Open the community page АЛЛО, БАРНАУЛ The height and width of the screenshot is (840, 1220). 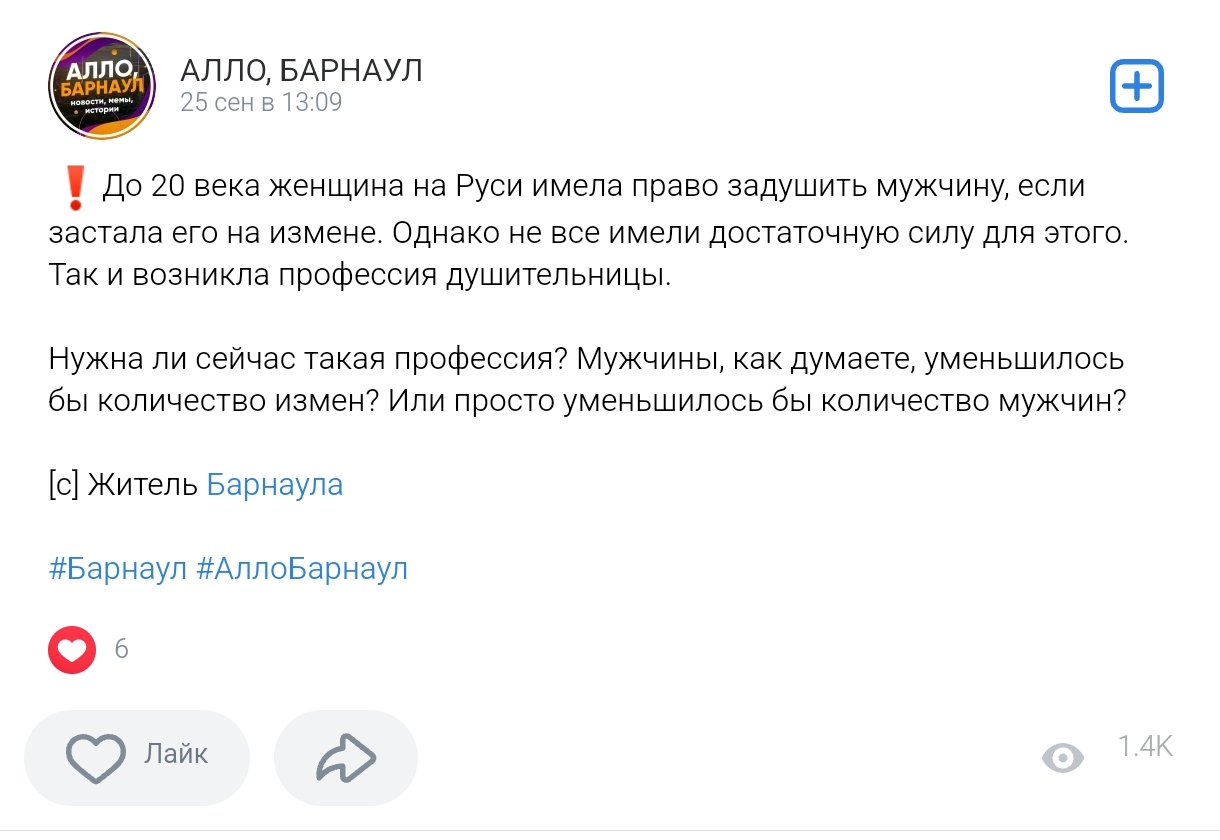pyautogui.click(x=300, y=70)
